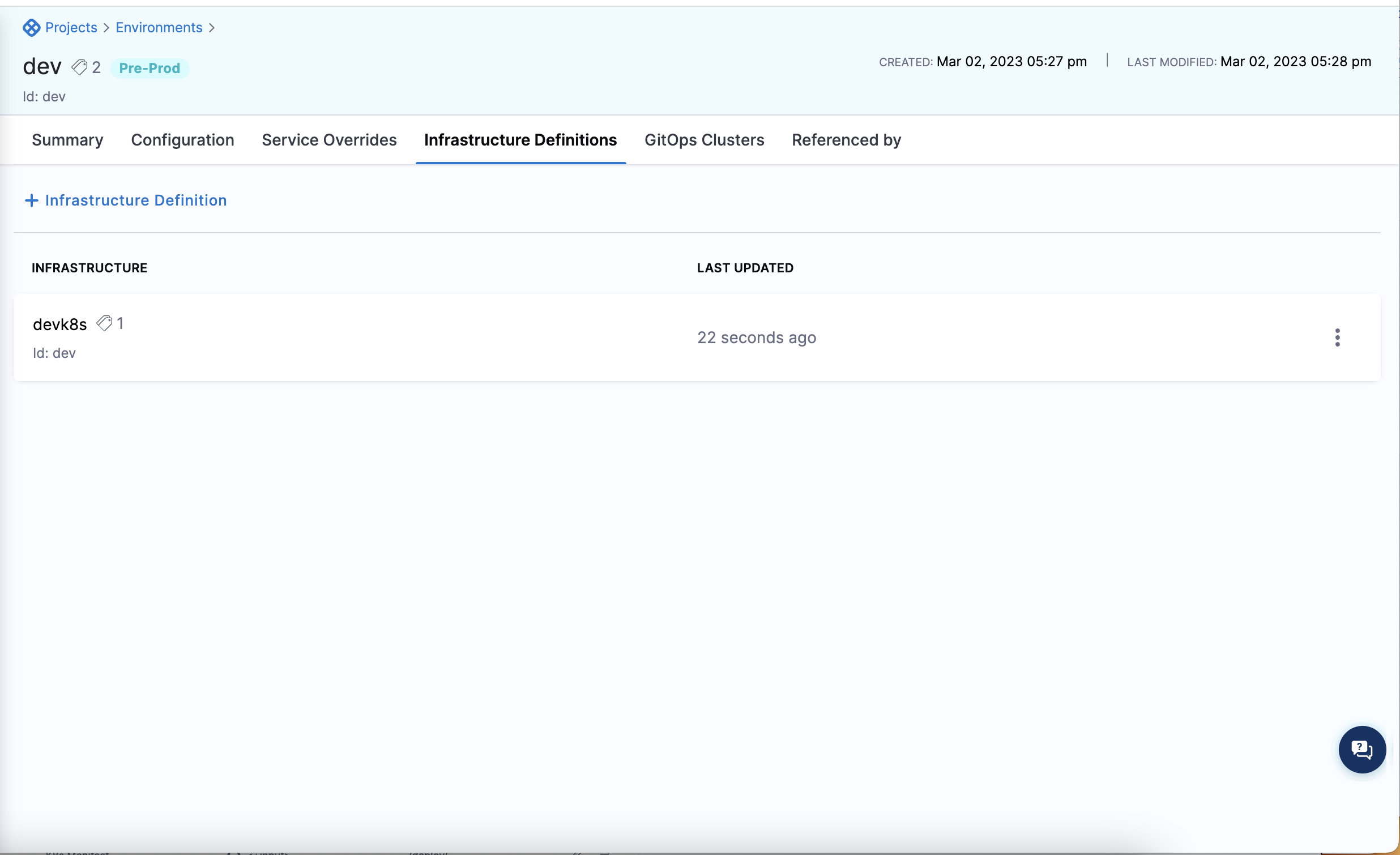Viewport: 1400px width, 855px height.
Task: Open the help chat bubble icon
Action: pos(1361,749)
